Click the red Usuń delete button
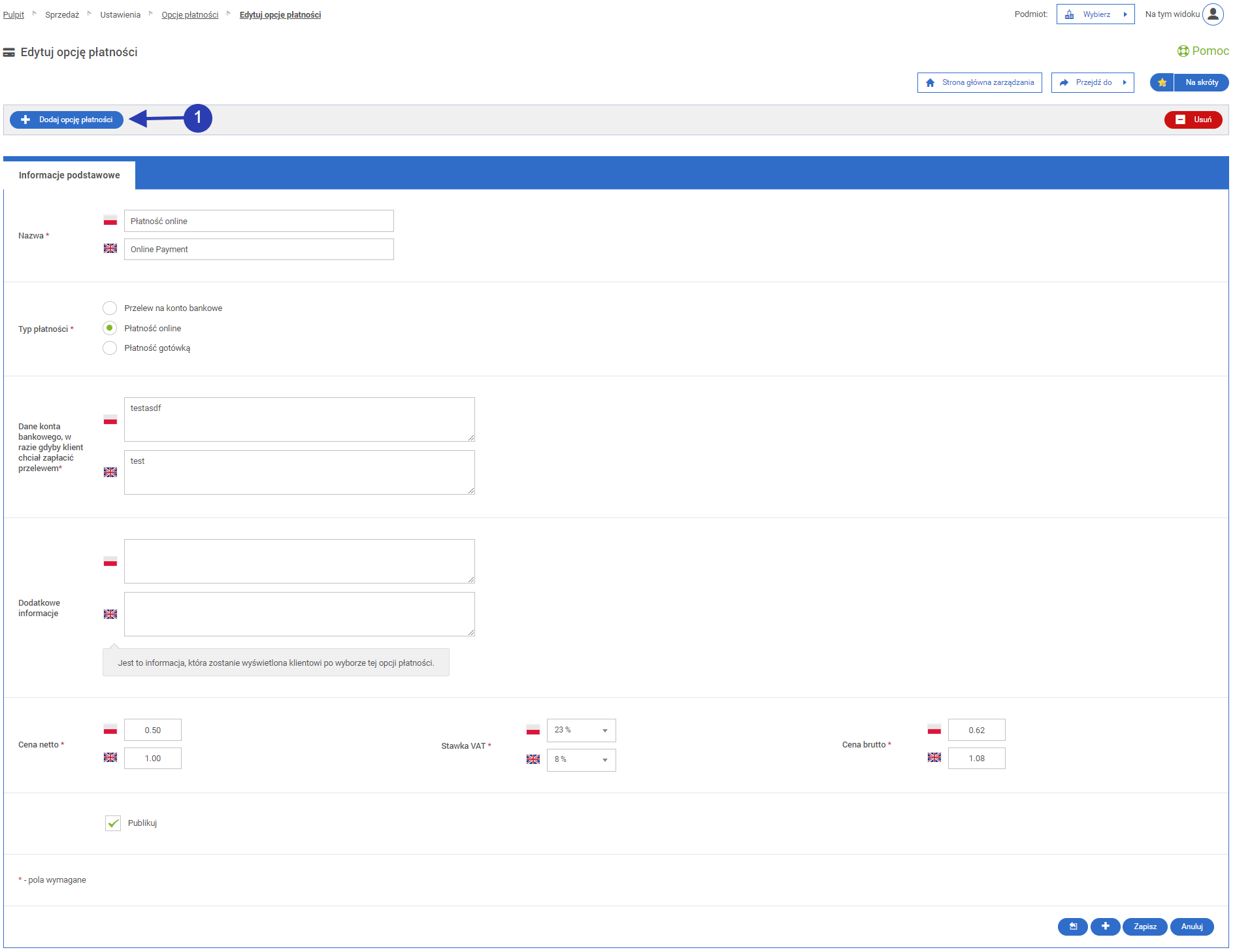 point(1193,120)
